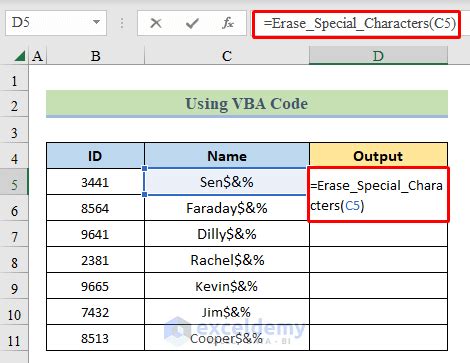The height and width of the screenshot is (363, 470).
Task: Click the 'Name' header cell
Action: [x=227, y=156]
